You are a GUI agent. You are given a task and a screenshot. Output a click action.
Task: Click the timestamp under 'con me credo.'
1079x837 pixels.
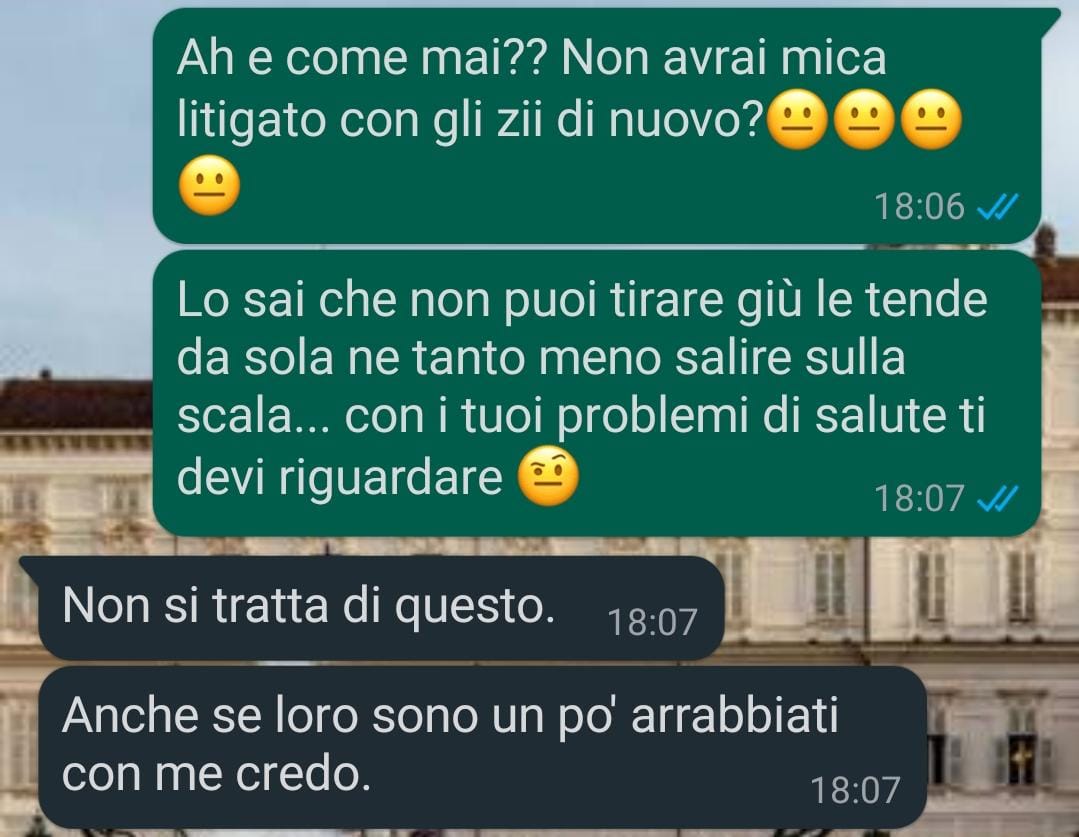(x=855, y=790)
